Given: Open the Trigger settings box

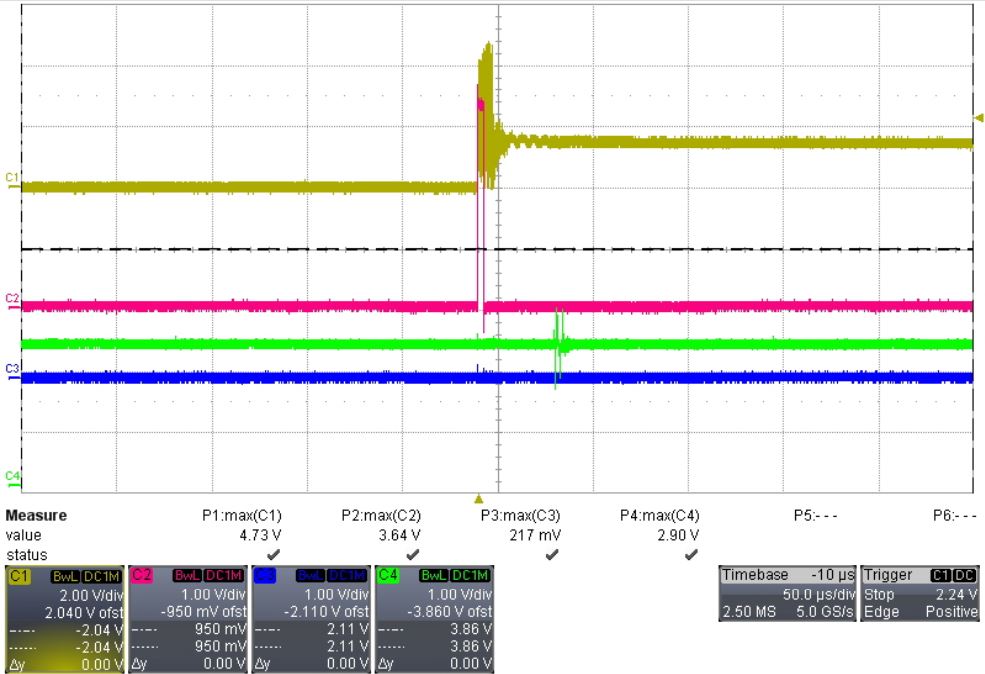Looking at the screenshot, I should coord(920,594).
